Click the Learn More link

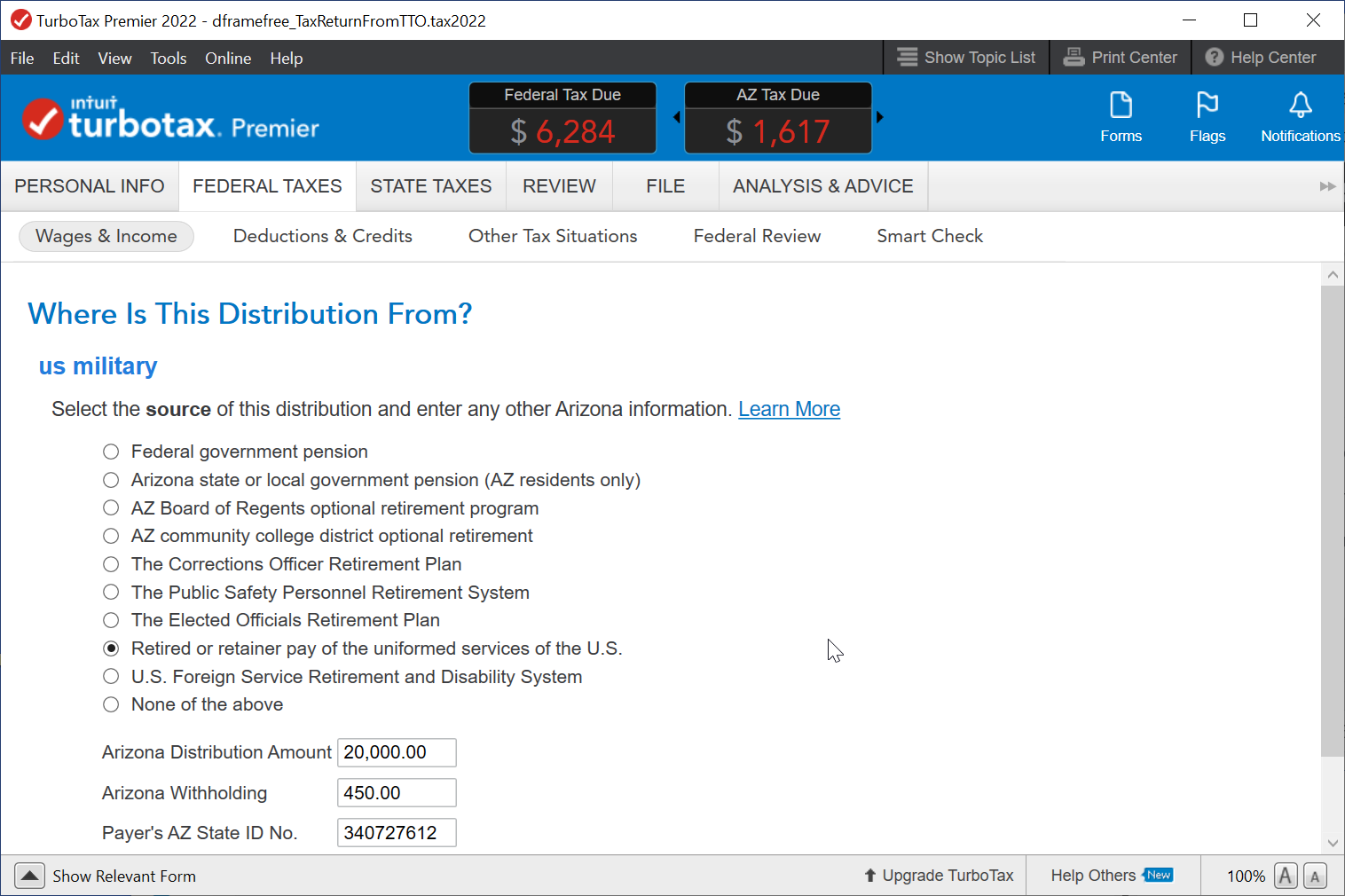tap(789, 409)
